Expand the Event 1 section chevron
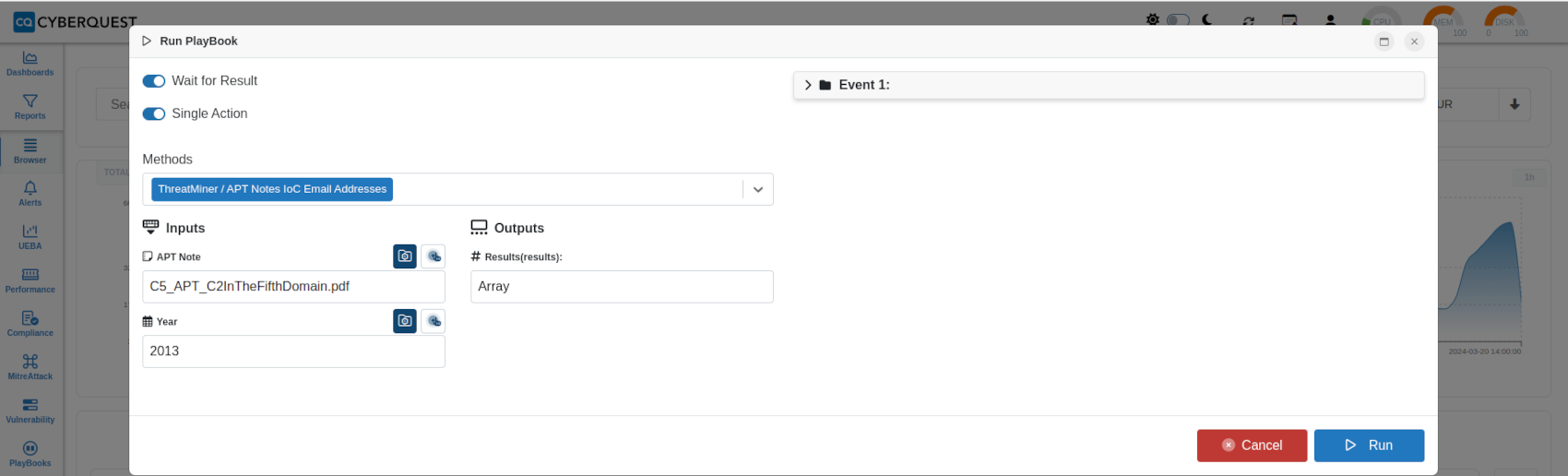 (808, 85)
